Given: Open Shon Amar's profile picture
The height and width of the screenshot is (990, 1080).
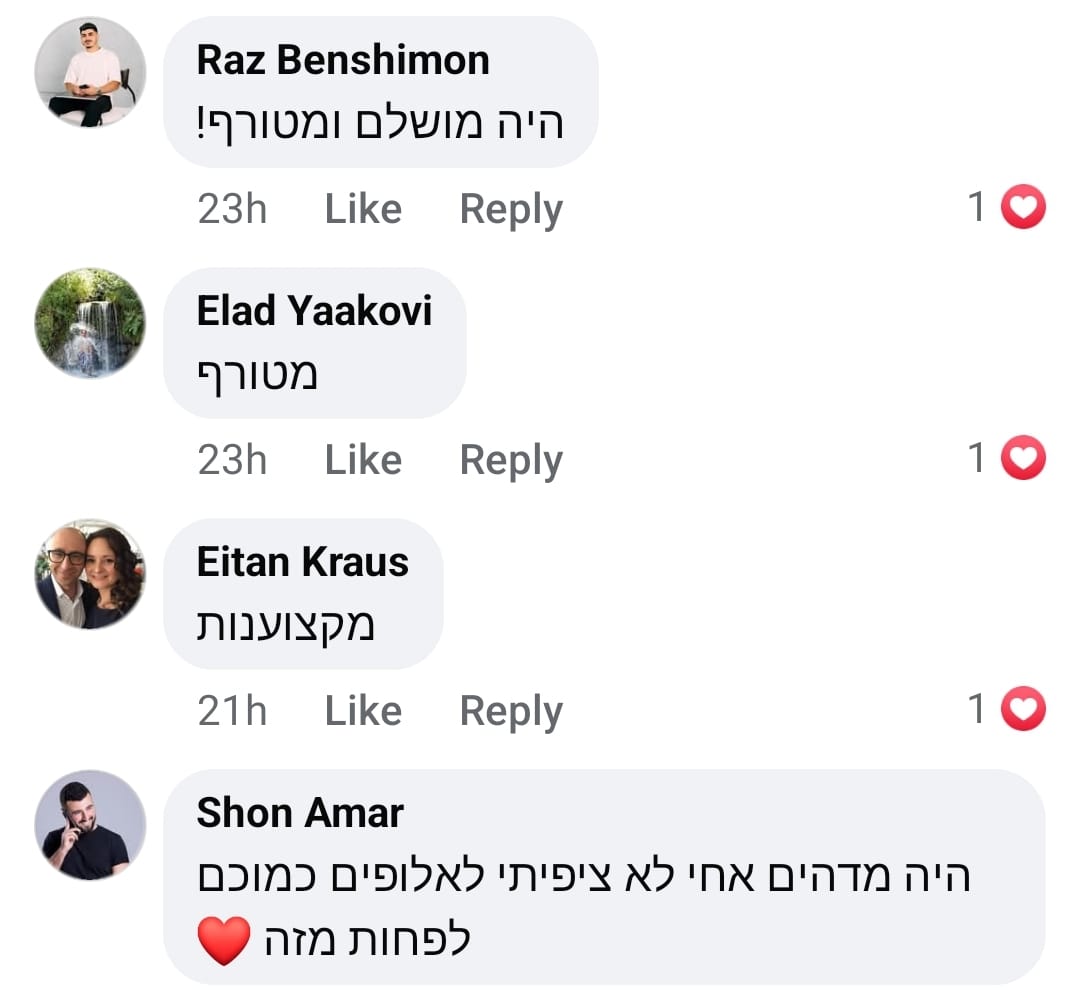Looking at the screenshot, I should [x=90, y=825].
